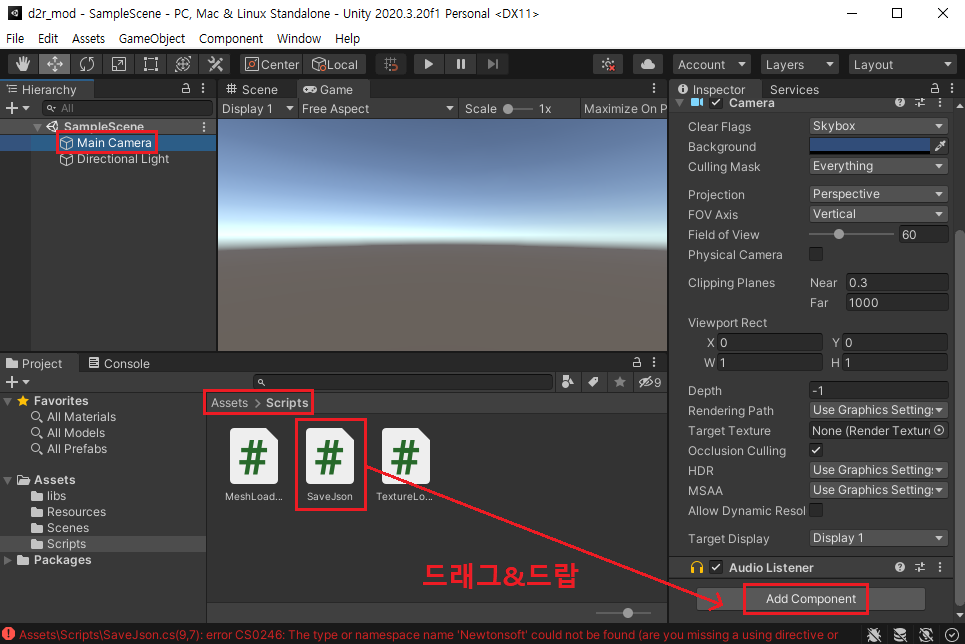Expand the Packages folder
The image size is (965, 644).
8,560
